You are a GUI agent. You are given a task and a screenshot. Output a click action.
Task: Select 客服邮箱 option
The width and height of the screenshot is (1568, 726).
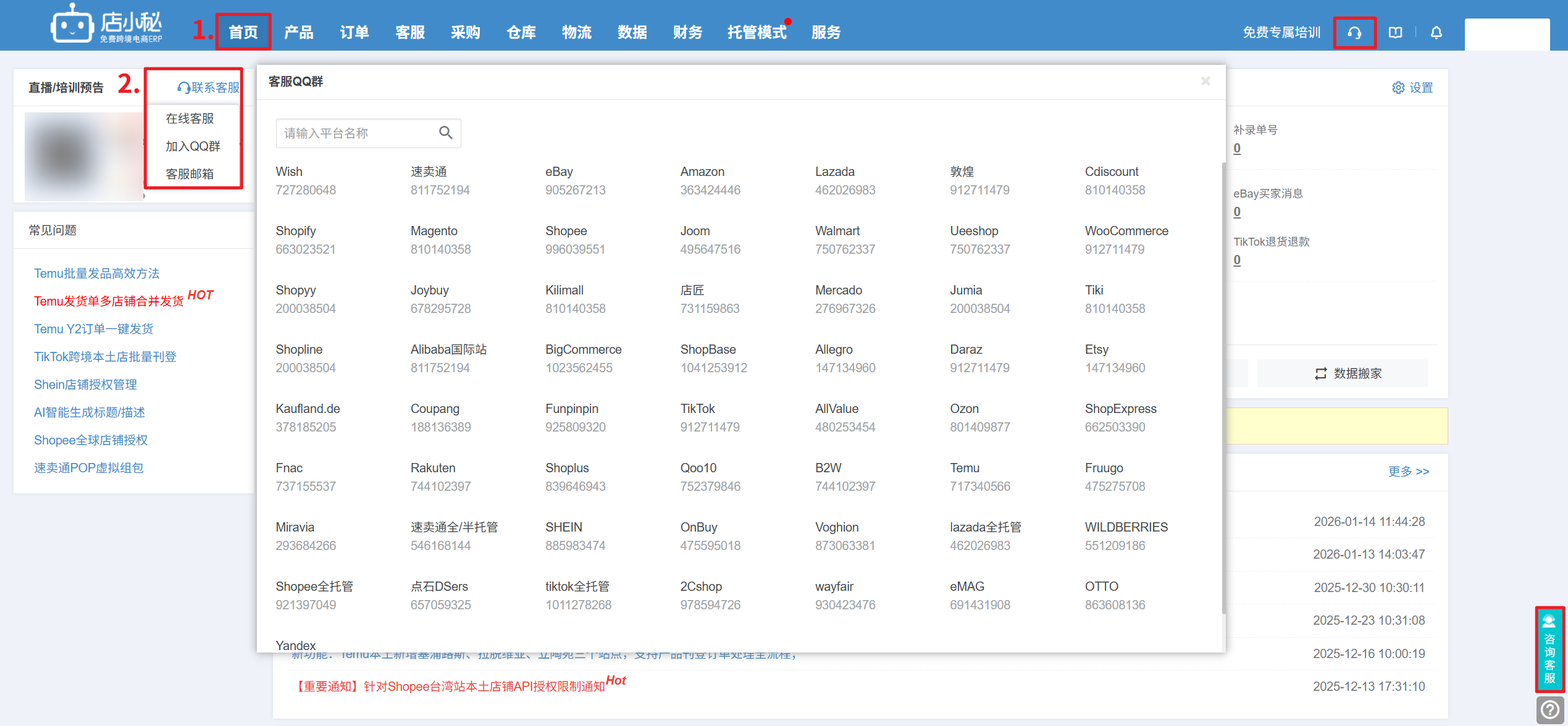190,174
